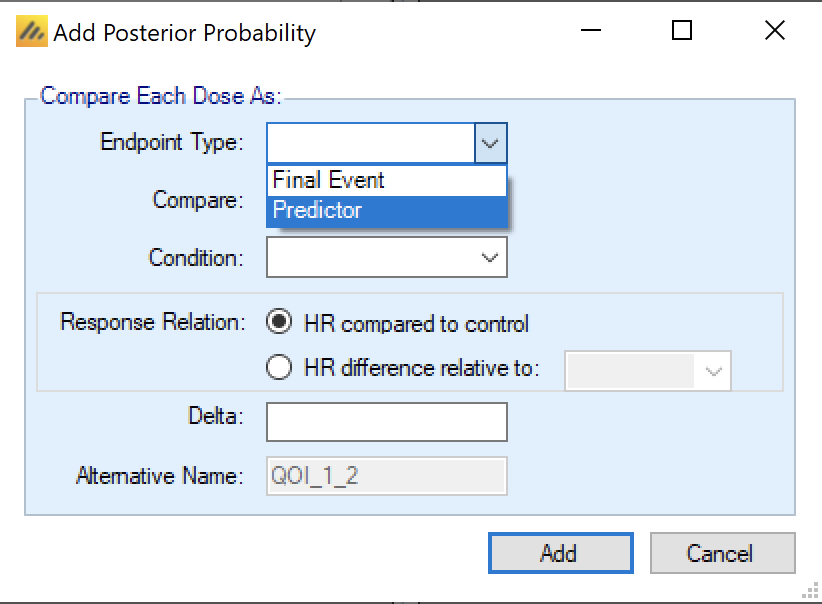822x604 pixels.
Task: Enable HR difference relative to option
Action: point(280,368)
